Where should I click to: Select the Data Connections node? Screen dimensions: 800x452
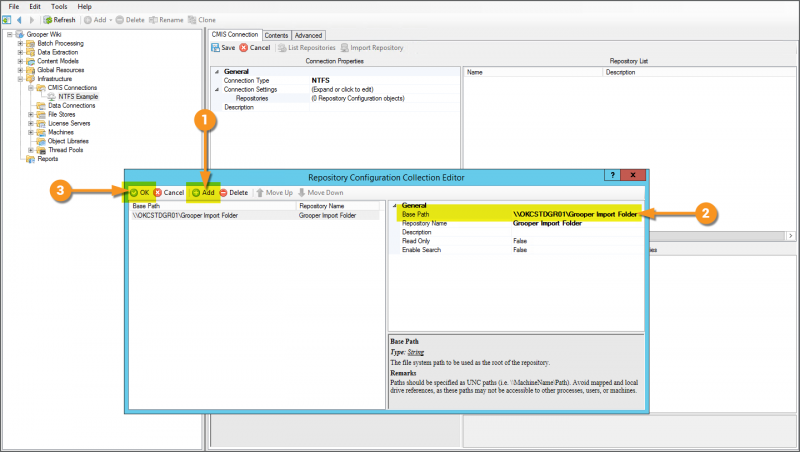[71, 106]
